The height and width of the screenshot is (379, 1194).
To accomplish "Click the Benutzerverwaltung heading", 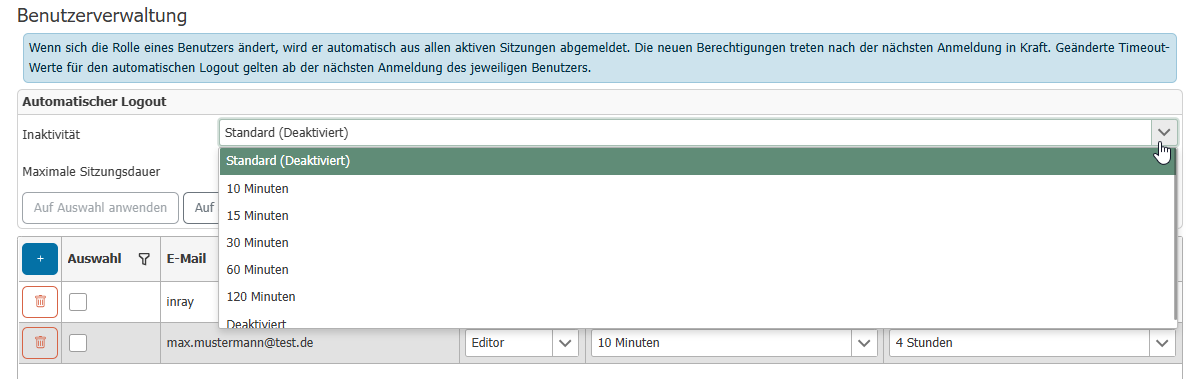I will pyautogui.click(x=102, y=14).
